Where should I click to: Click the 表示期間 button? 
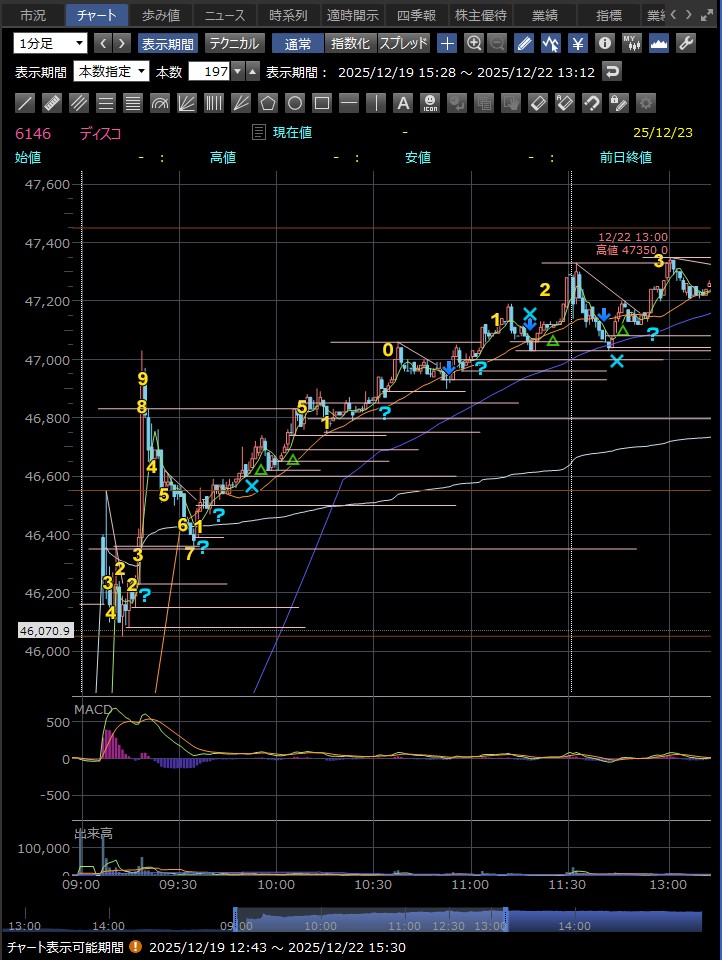tap(167, 43)
